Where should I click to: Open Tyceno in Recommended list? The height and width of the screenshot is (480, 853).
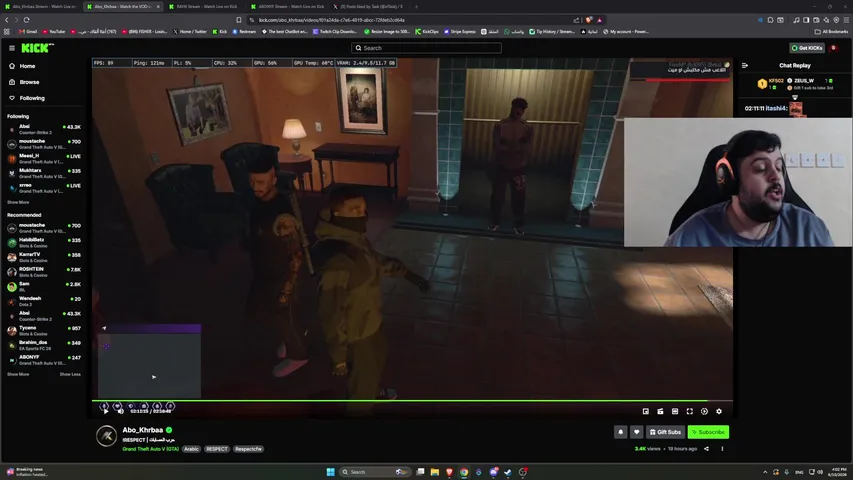click(x=44, y=330)
